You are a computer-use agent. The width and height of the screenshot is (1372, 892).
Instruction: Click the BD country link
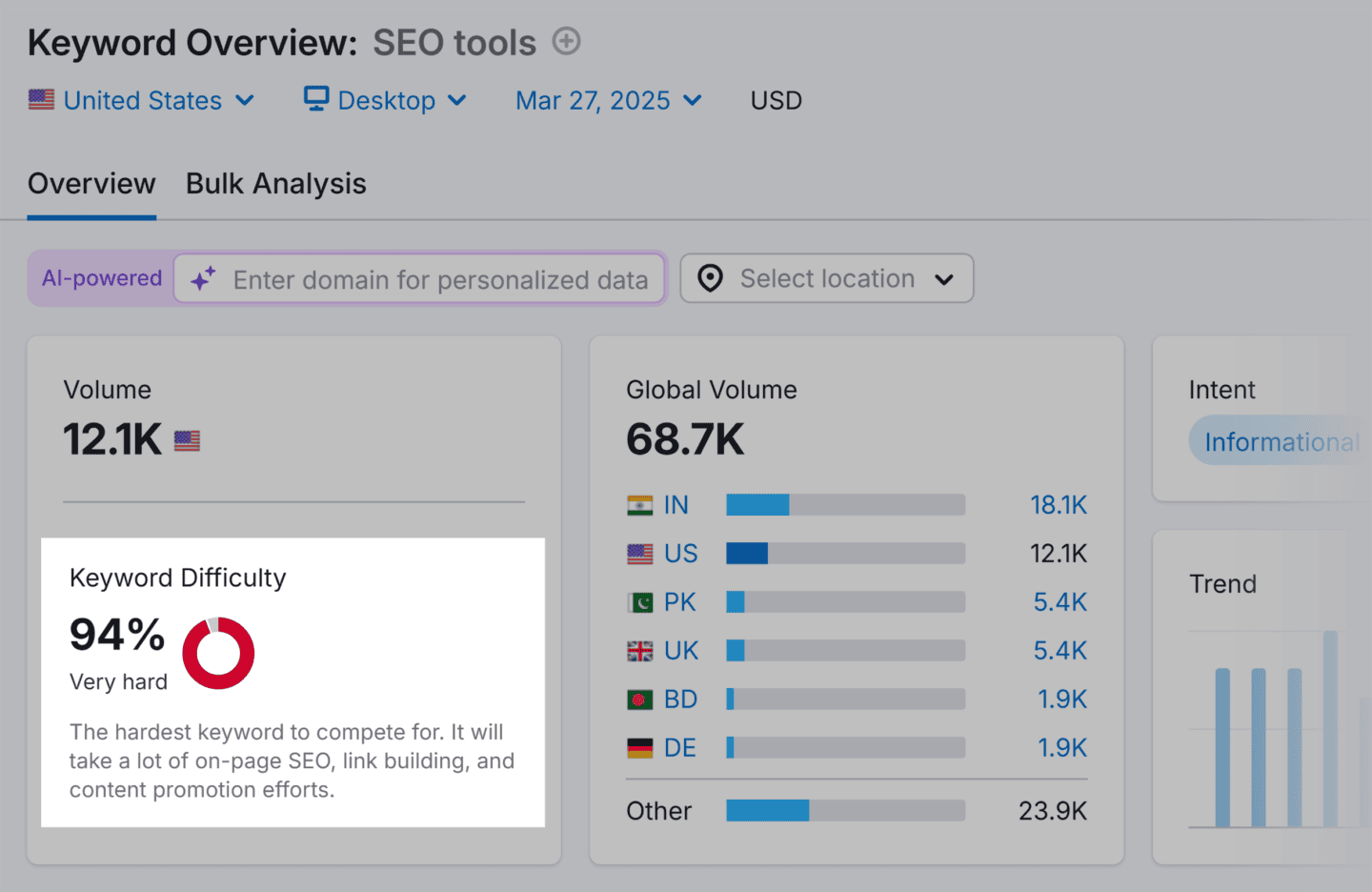point(680,699)
